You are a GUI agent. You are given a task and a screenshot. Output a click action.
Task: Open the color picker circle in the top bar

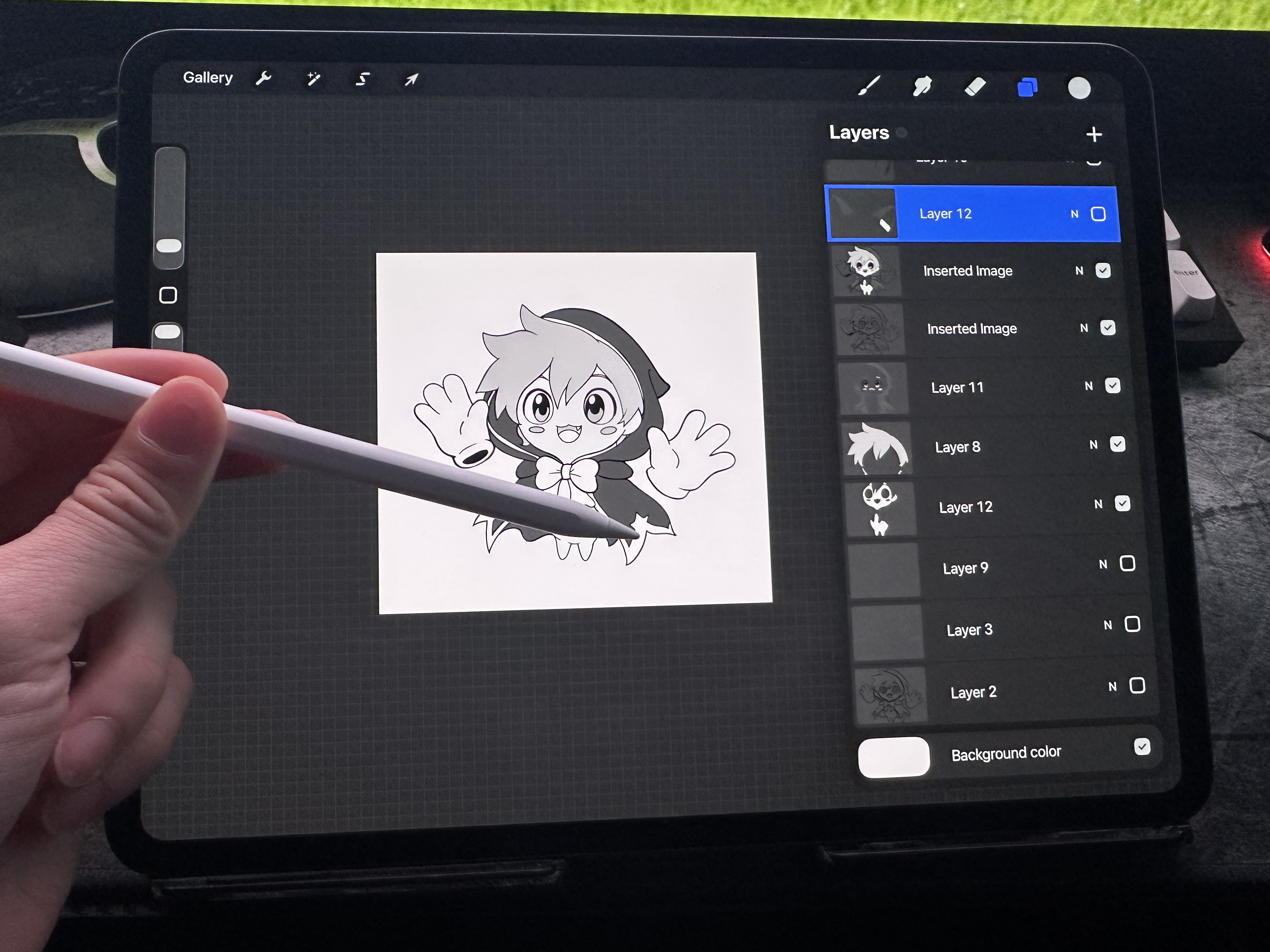1079,88
